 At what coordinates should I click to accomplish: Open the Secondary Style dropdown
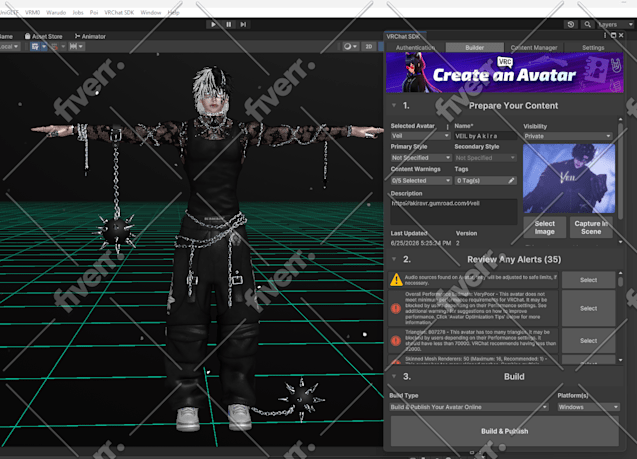click(x=485, y=158)
